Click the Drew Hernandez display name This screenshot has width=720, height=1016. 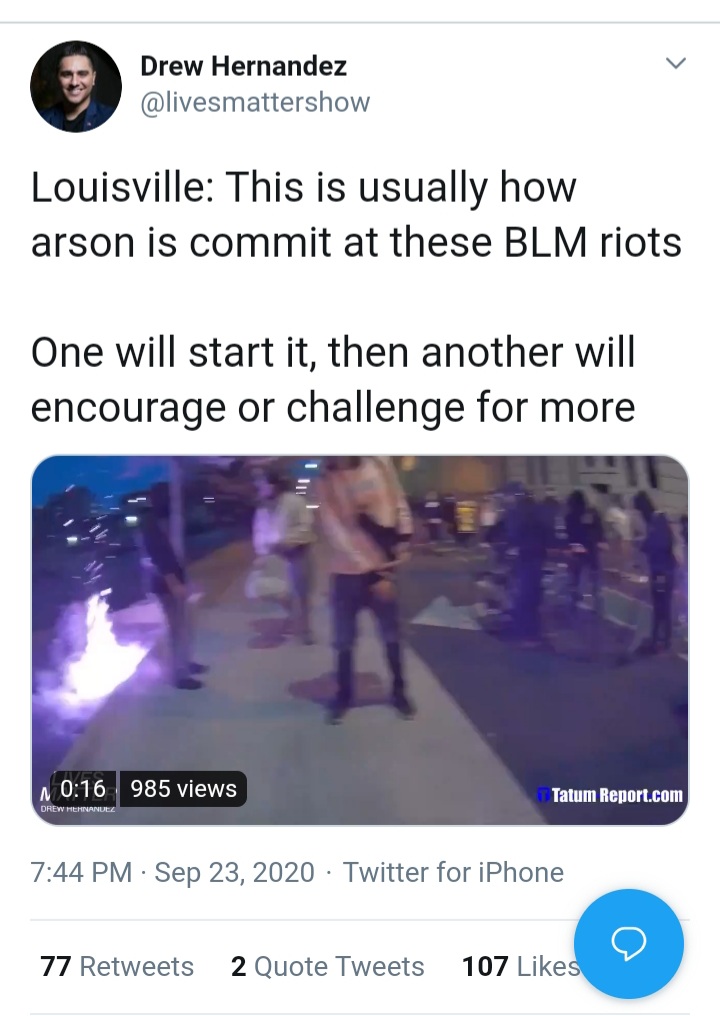coord(244,65)
